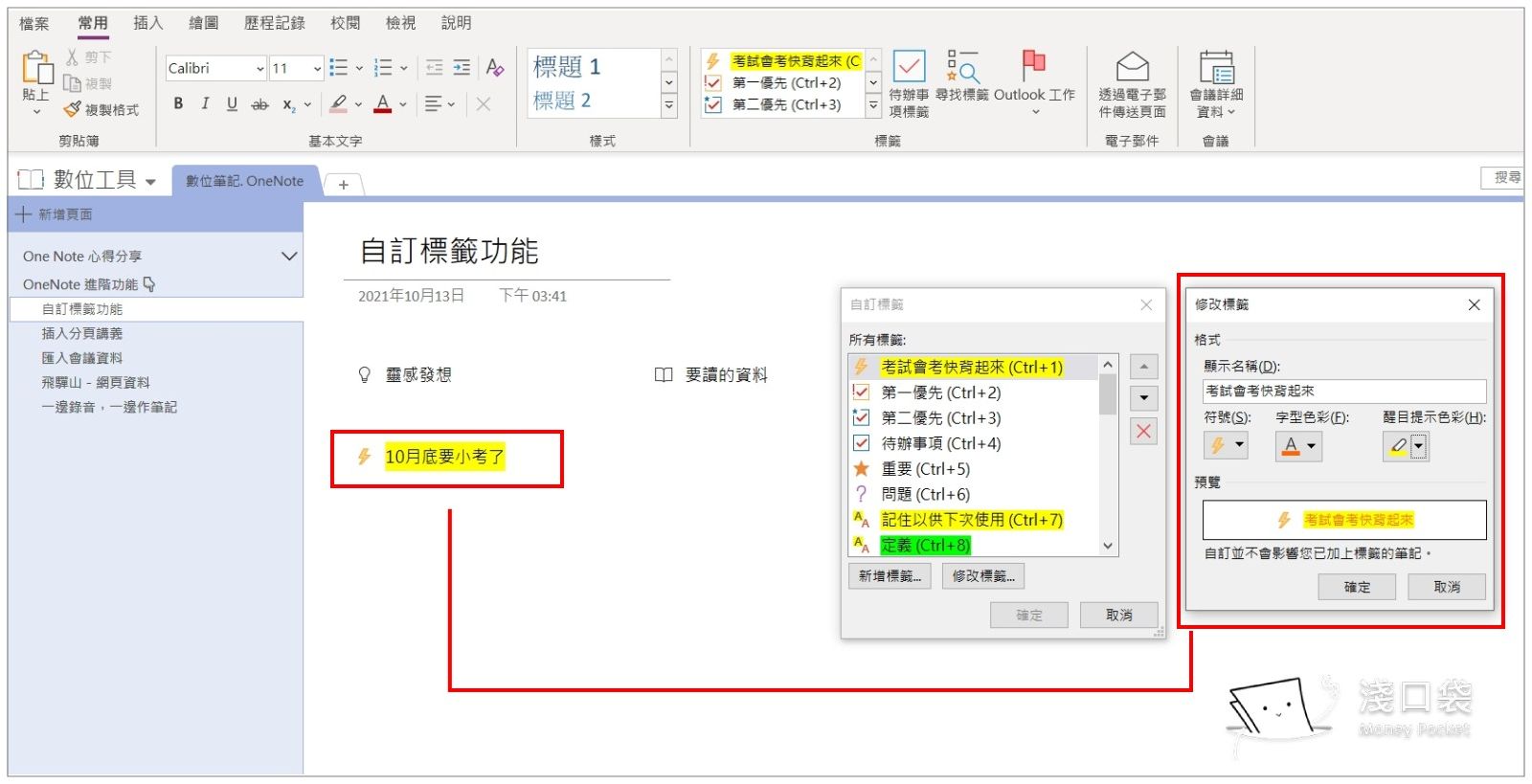
Task: Click the bulleted list icon
Action: [338, 68]
